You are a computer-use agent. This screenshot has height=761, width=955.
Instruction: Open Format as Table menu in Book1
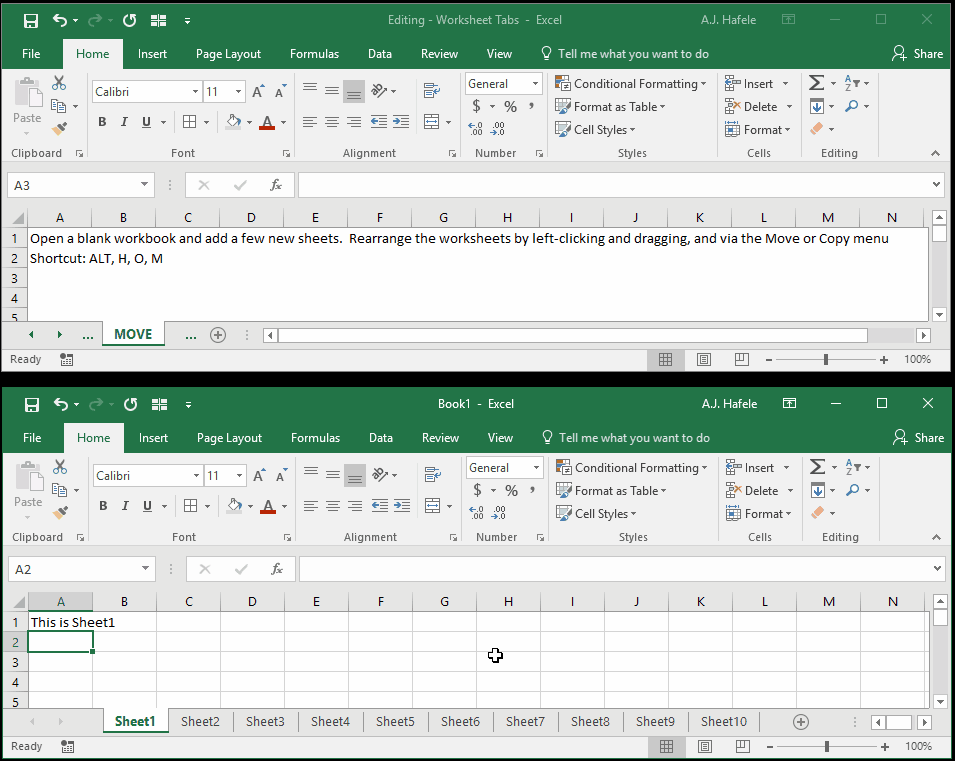[611, 491]
